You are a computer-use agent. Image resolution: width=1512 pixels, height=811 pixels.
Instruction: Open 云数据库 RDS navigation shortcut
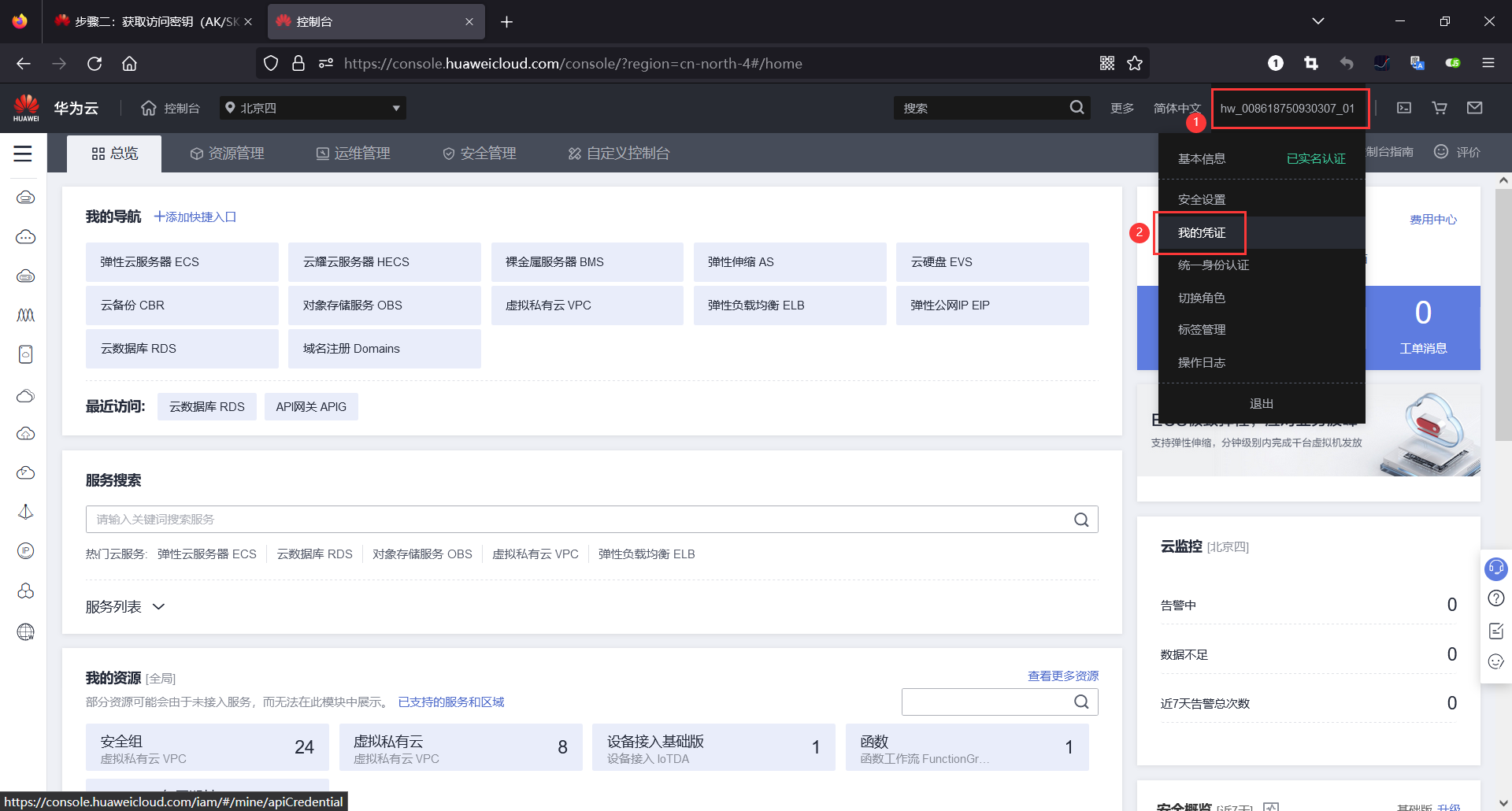tap(182, 349)
